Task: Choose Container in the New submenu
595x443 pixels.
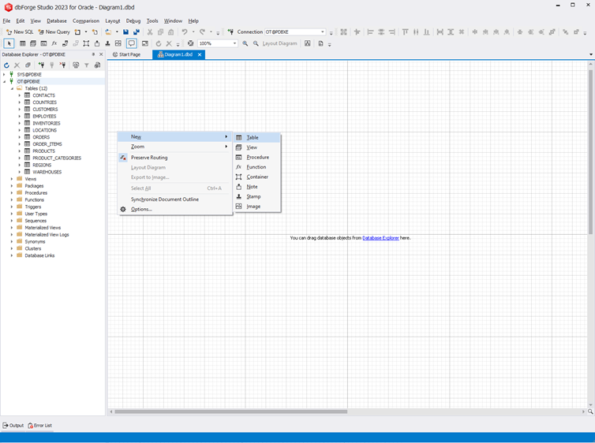Action: 257,177
